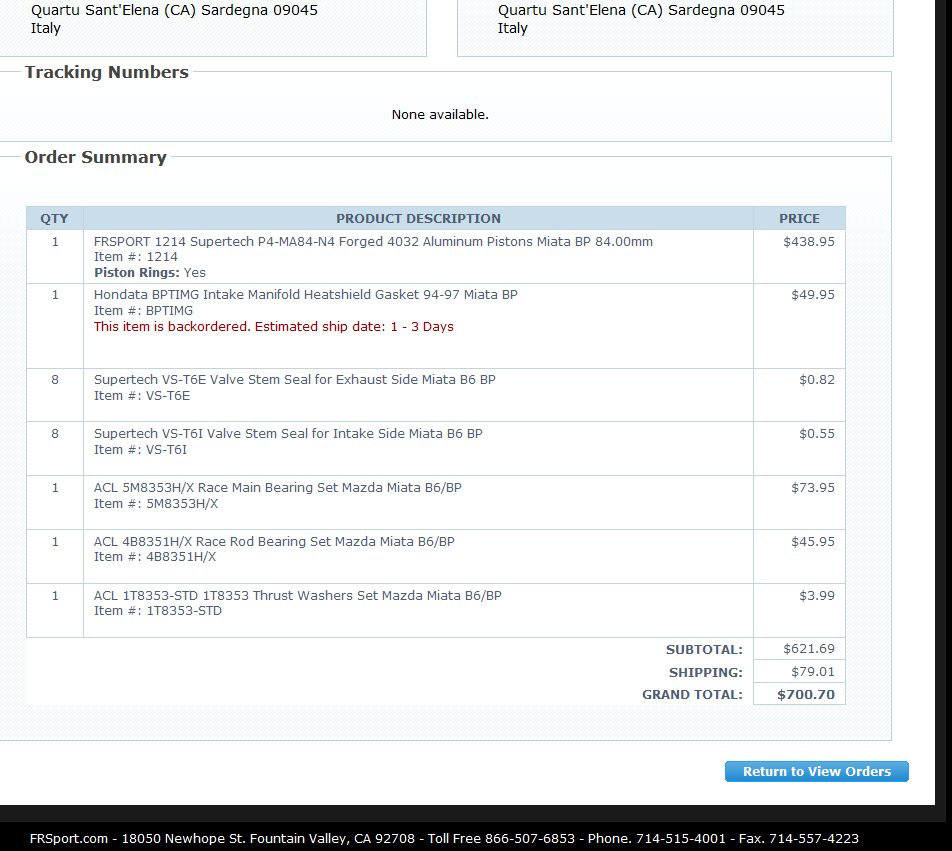Click the PRICE column header
Screen dimensions: 952x851
799,219
